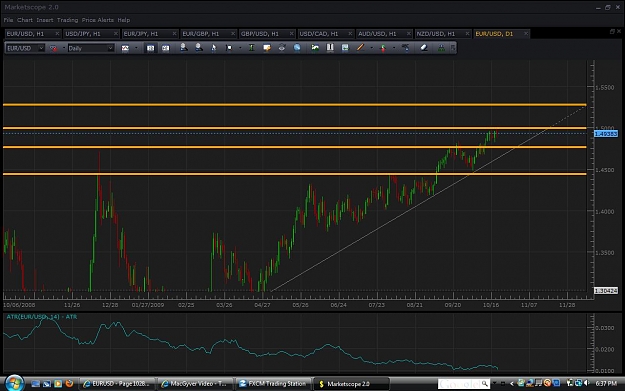625x391 pixels.
Task: Click the red-green arrow marker toolbar icon
Action: tap(383, 48)
